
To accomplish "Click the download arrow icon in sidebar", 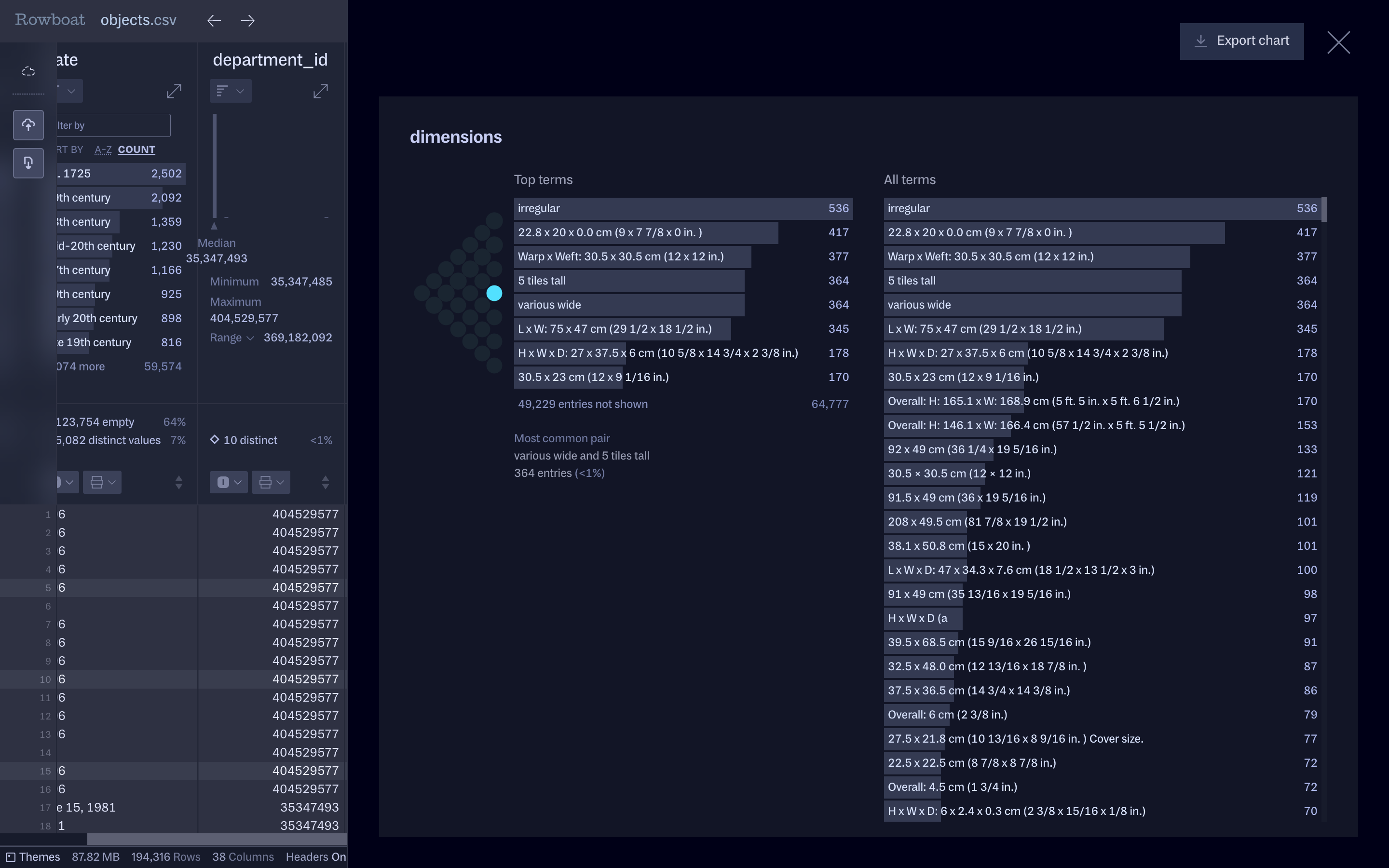I will pos(28,163).
